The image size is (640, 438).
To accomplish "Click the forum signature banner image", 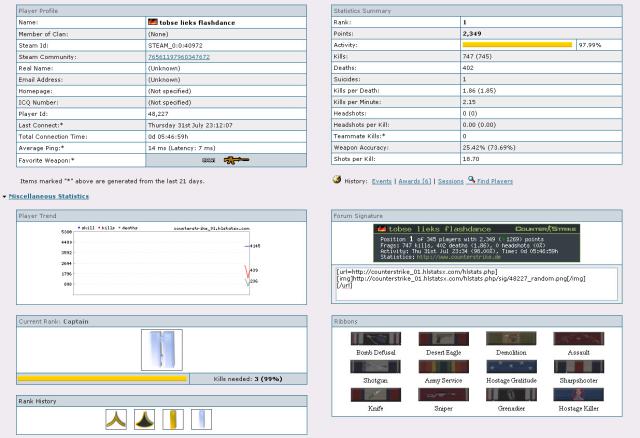I will pyautogui.click(x=480, y=243).
